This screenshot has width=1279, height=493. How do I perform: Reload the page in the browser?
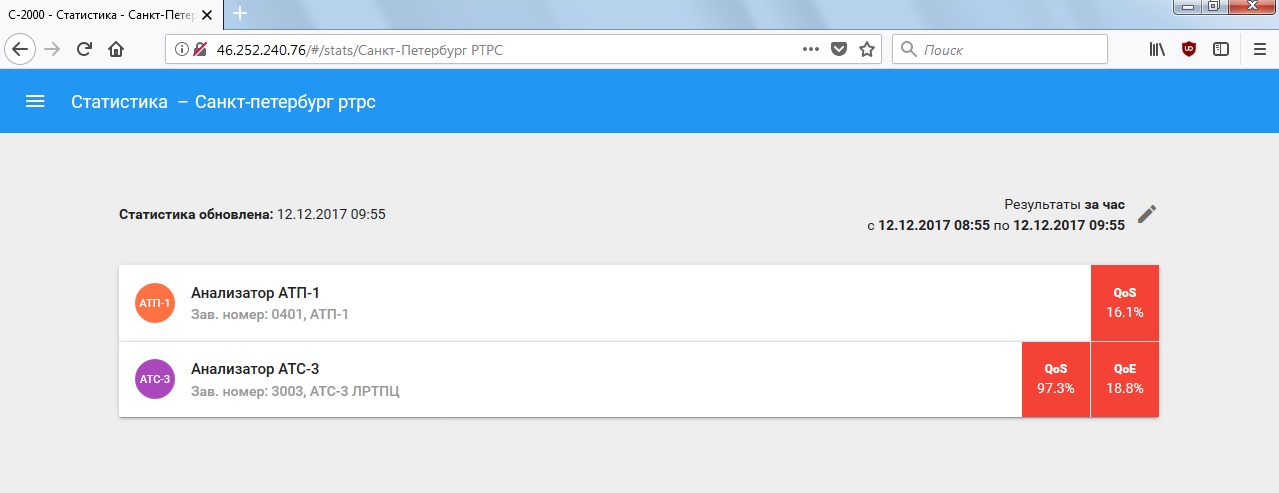click(x=84, y=49)
